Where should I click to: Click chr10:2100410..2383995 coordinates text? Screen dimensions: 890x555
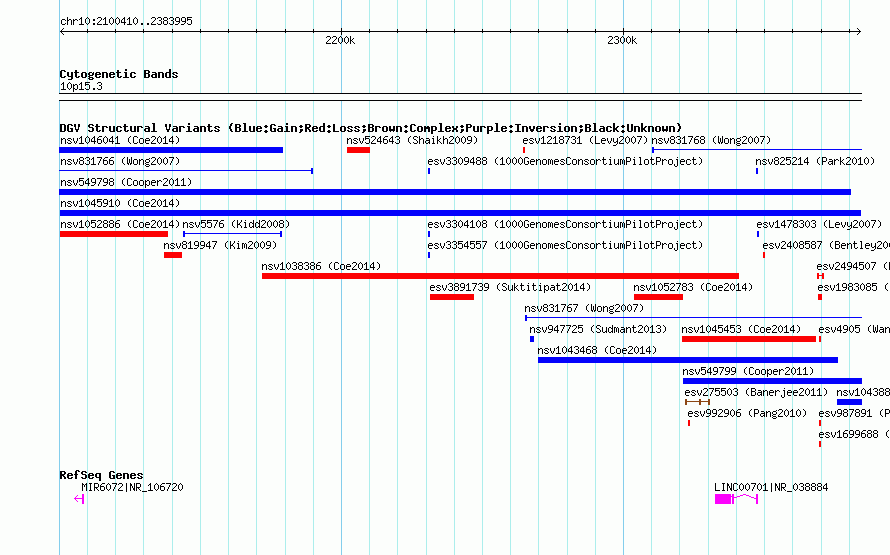126,22
